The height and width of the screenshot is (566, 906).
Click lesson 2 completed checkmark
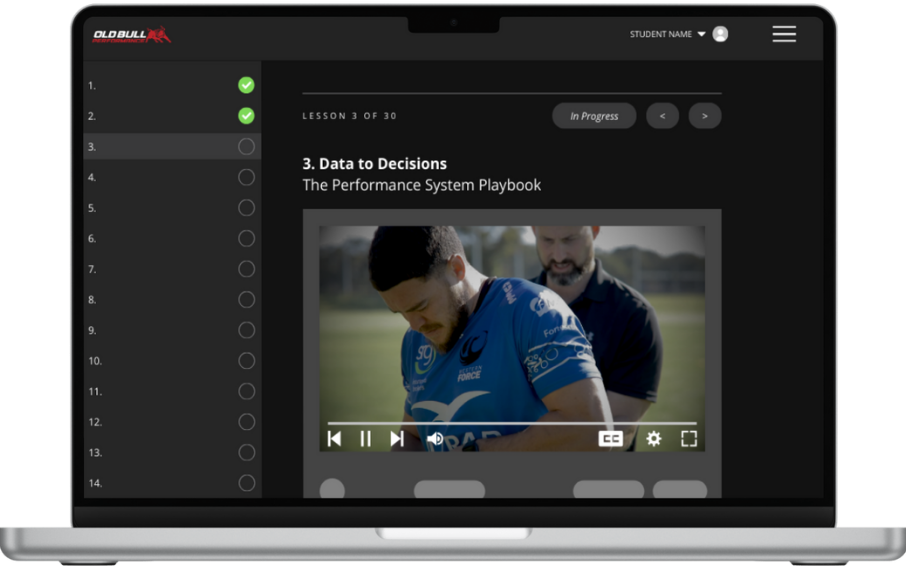point(246,116)
